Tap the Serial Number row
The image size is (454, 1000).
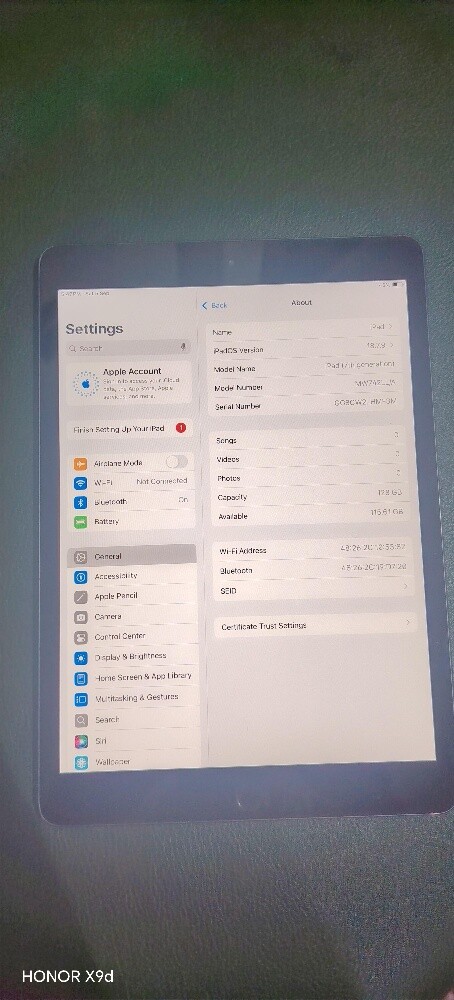pos(307,404)
